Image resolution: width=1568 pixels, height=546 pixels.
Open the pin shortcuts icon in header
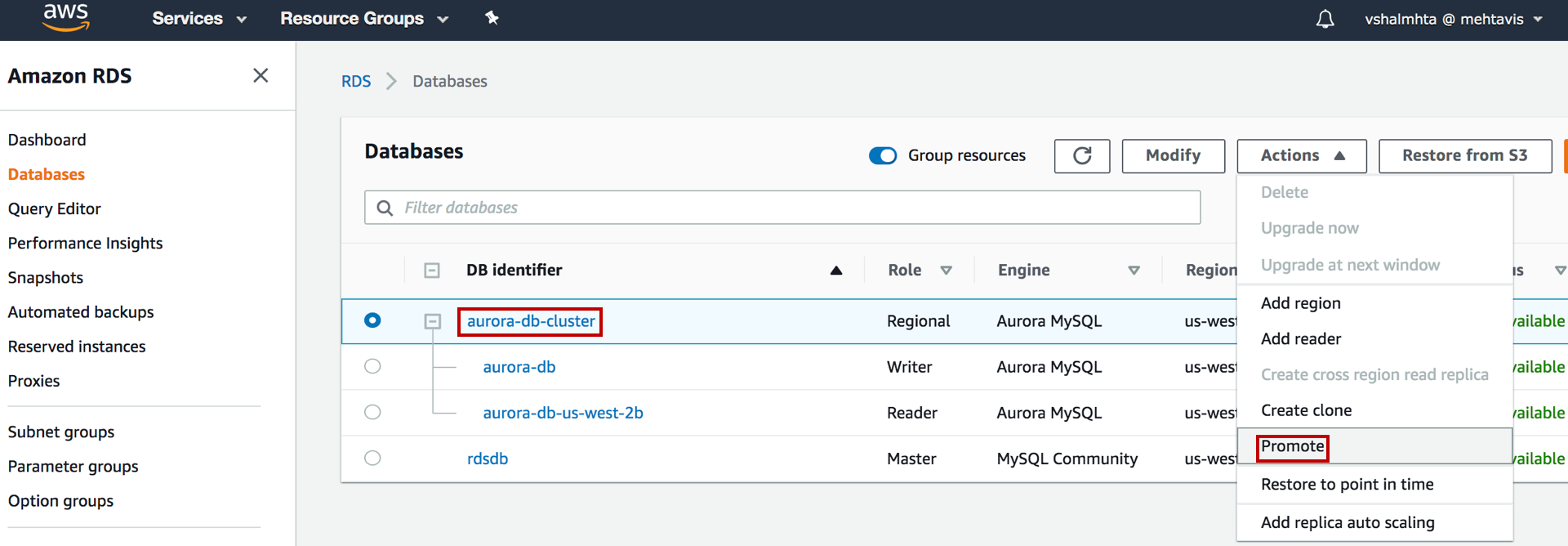492,18
